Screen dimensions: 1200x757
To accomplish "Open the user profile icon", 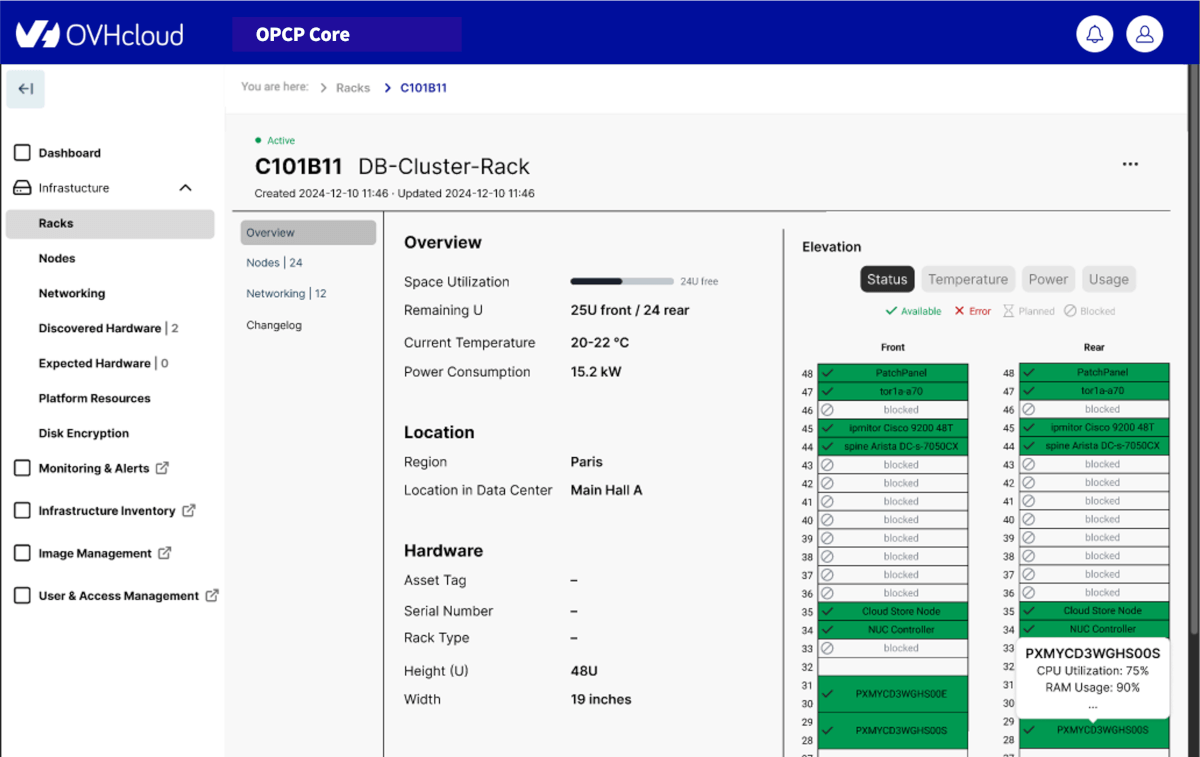I will coord(1145,34).
